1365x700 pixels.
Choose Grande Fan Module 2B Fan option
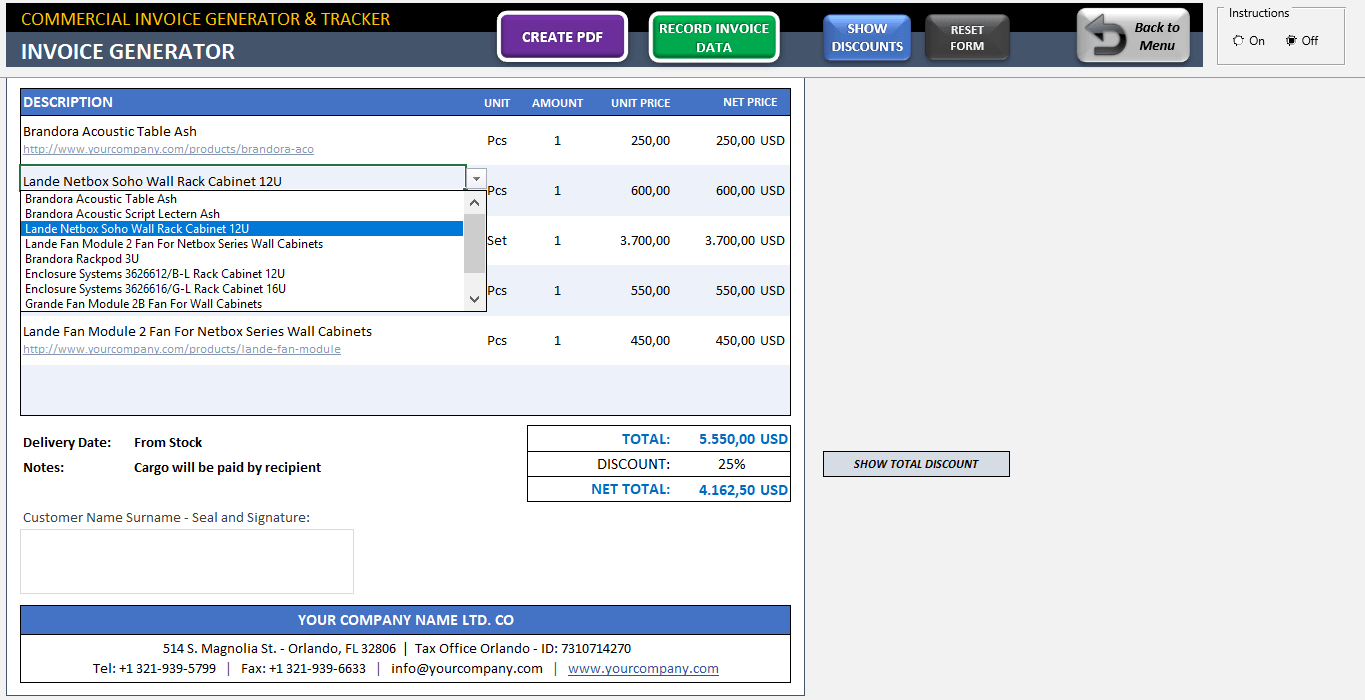(x=244, y=304)
